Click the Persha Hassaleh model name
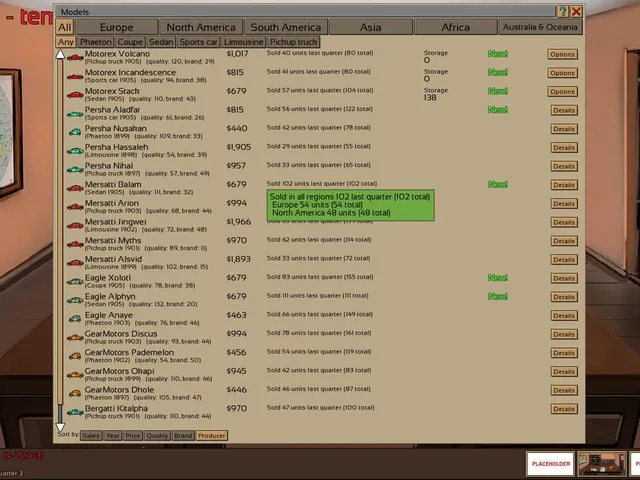 (x=116, y=147)
